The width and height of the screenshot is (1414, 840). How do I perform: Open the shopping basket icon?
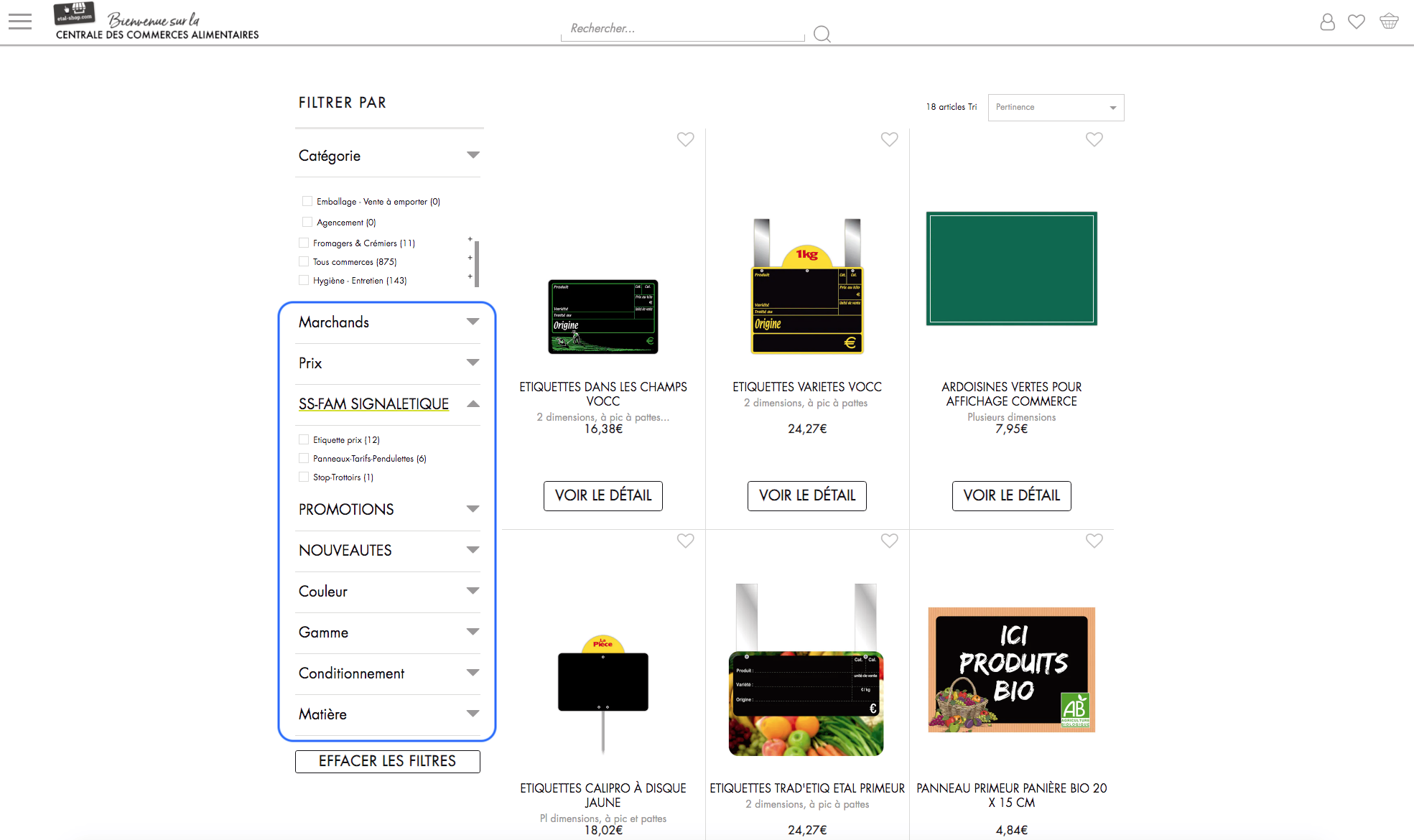[x=1389, y=22]
